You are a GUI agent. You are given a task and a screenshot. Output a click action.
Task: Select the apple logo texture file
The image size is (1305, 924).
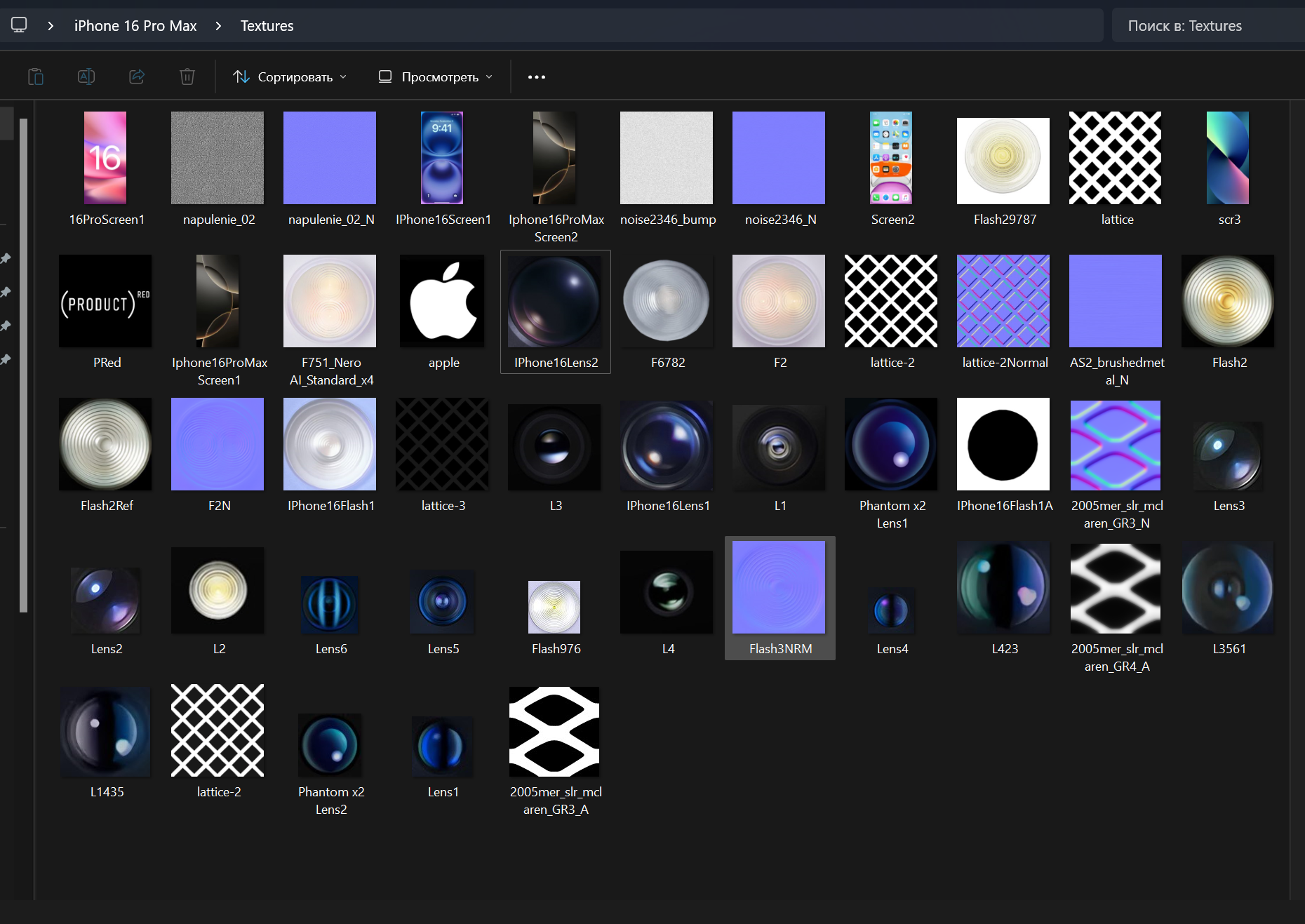(x=443, y=302)
